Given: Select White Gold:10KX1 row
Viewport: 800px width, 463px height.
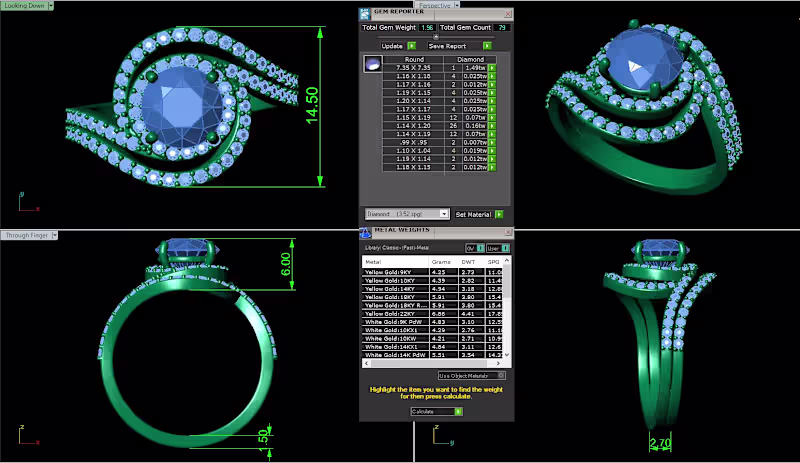Looking at the screenshot, I should tap(432, 330).
